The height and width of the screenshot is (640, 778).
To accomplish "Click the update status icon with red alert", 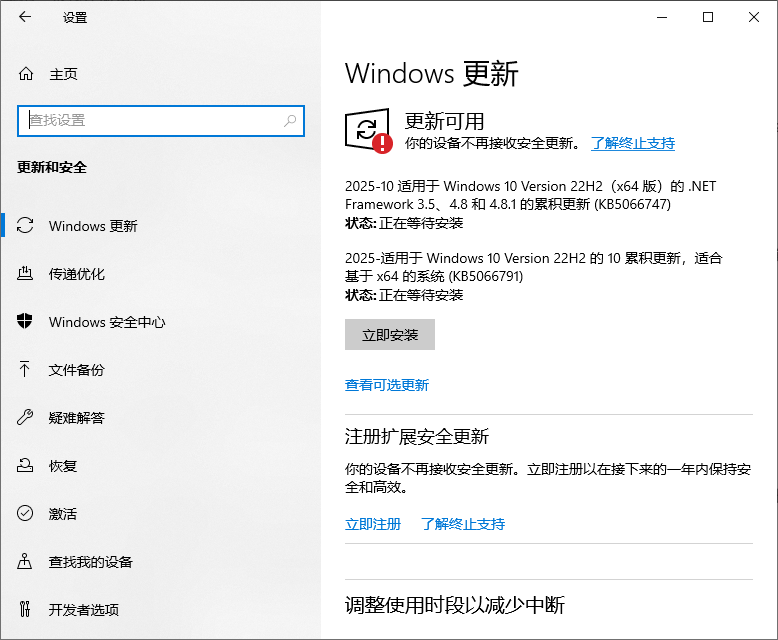I will [x=369, y=131].
